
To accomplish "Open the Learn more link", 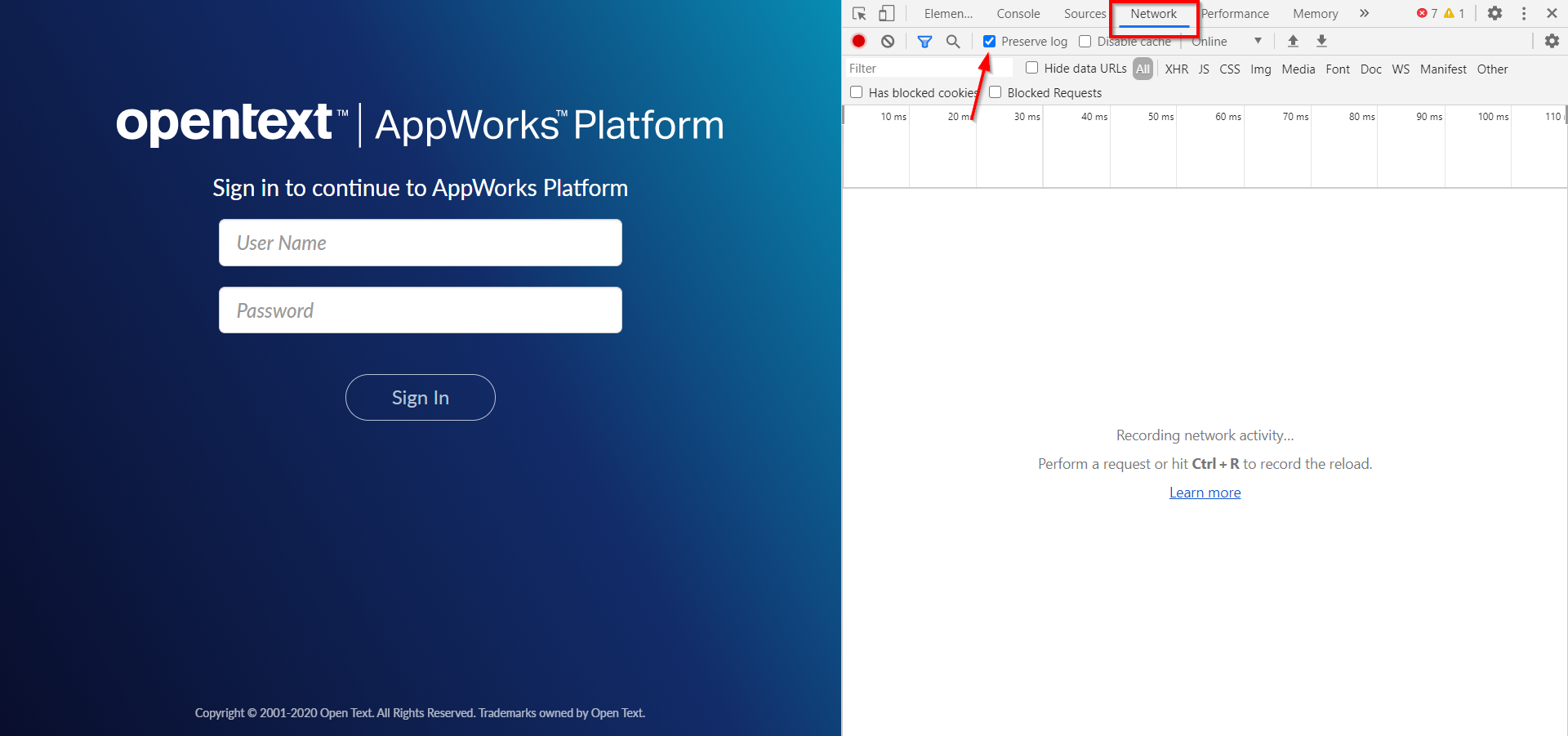I will pos(1205,493).
